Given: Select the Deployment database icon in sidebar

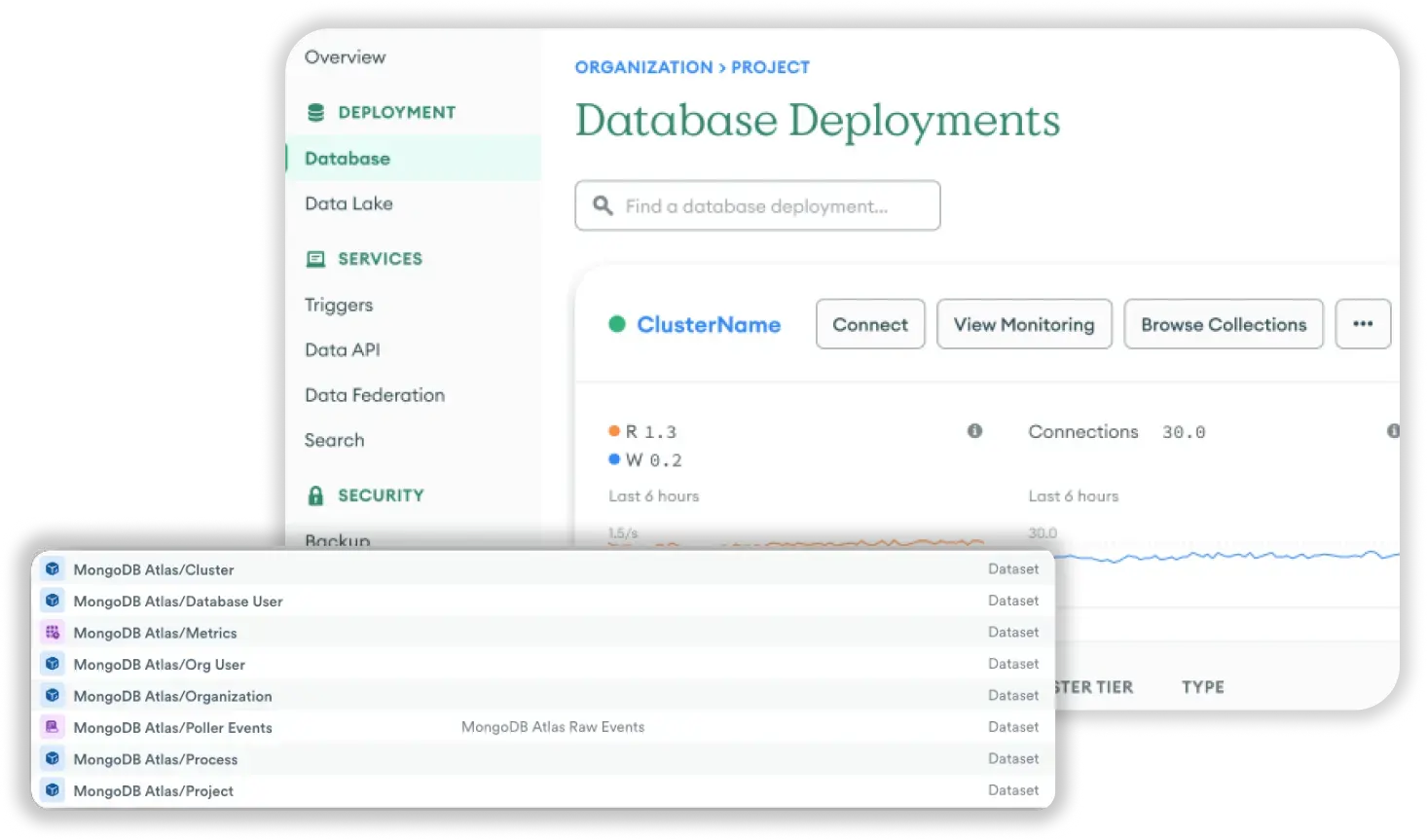Looking at the screenshot, I should coord(315,112).
